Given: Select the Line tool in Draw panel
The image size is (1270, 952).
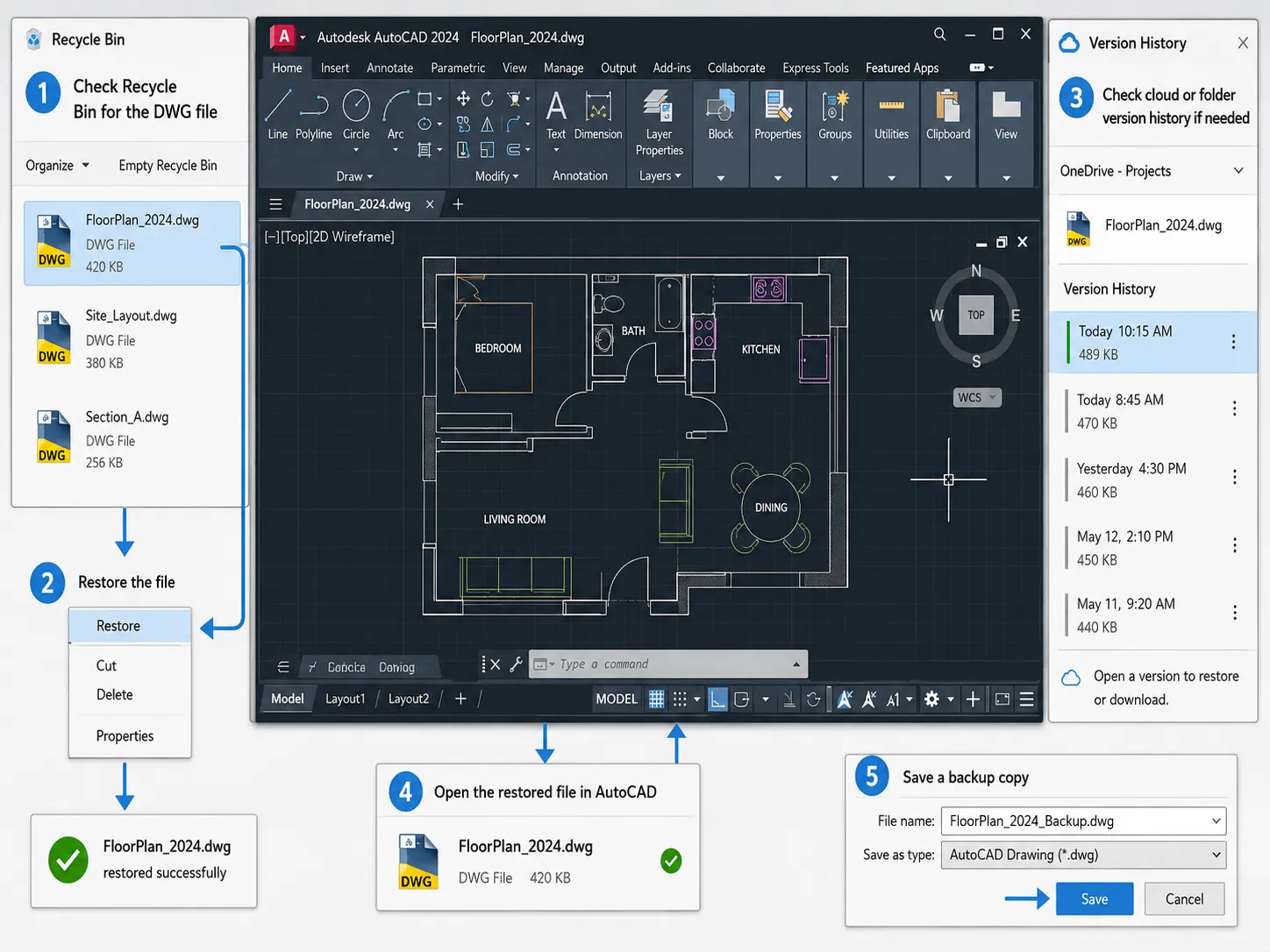Looking at the screenshot, I should point(277,115).
